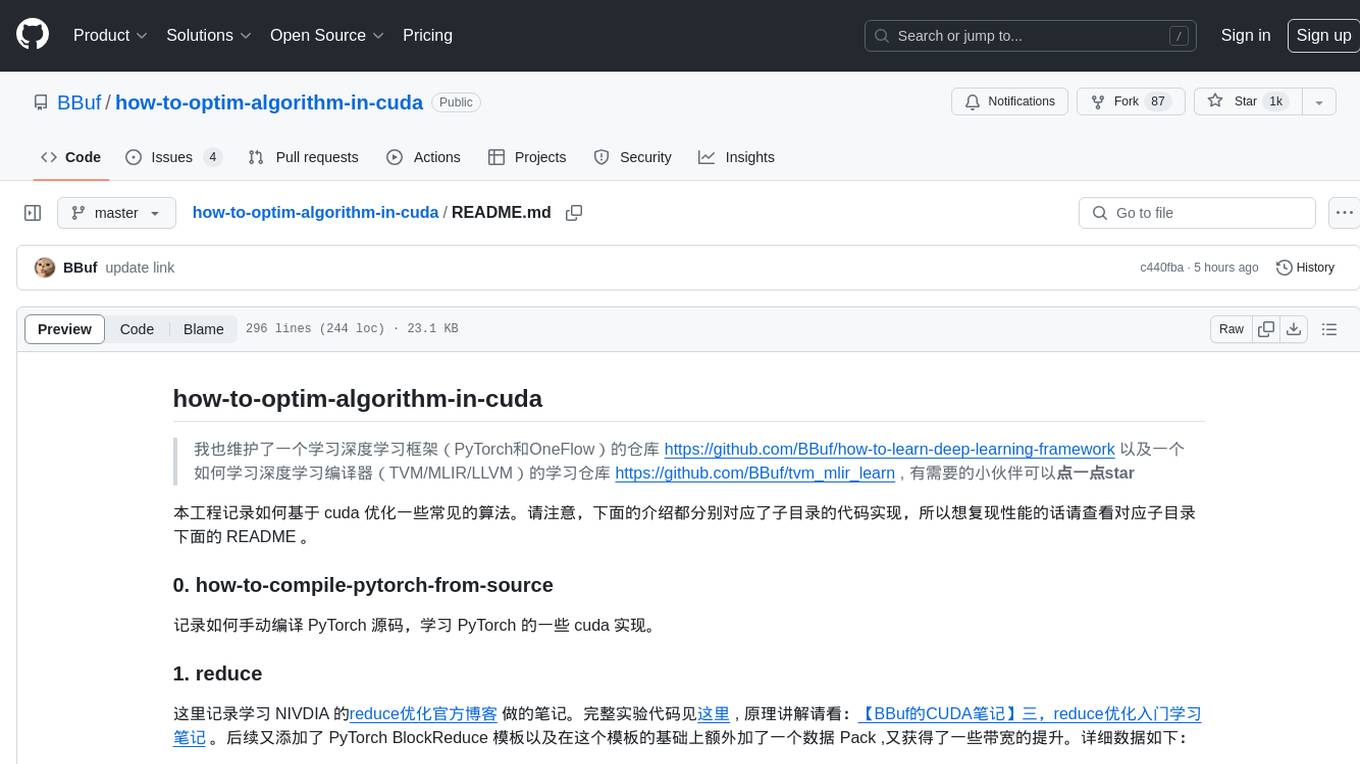Open the BBuf commit author link
The image size is (1360, 764).
point(80,268)
